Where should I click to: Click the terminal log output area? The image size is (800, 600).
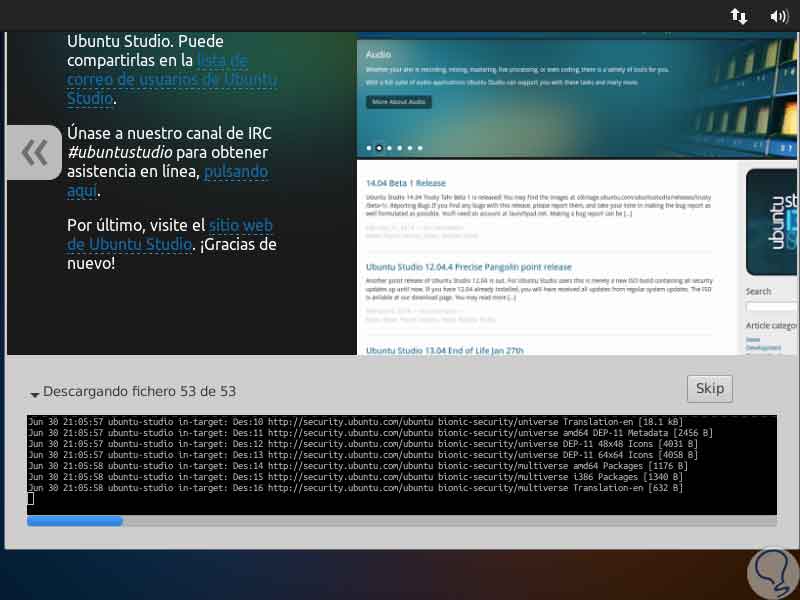tap(402, 465)
